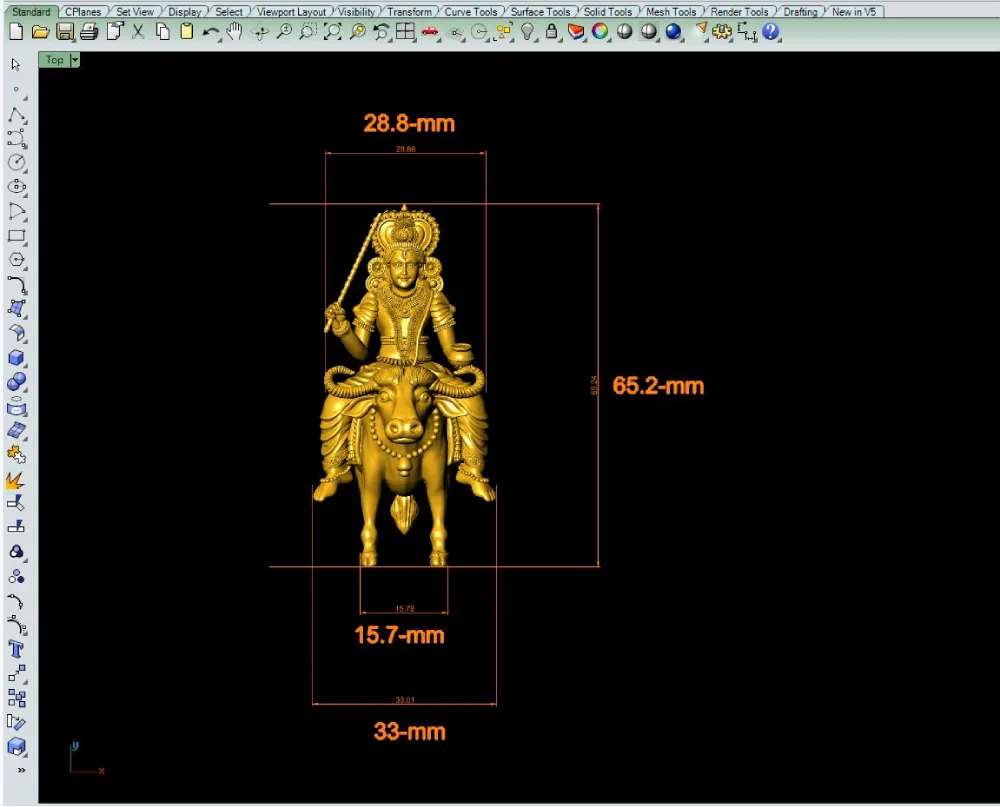This screenshot has height=807, width=1000.
Task: Open the Mesh Tools tab
Action: pyautogui.click(x=671, y=11)
